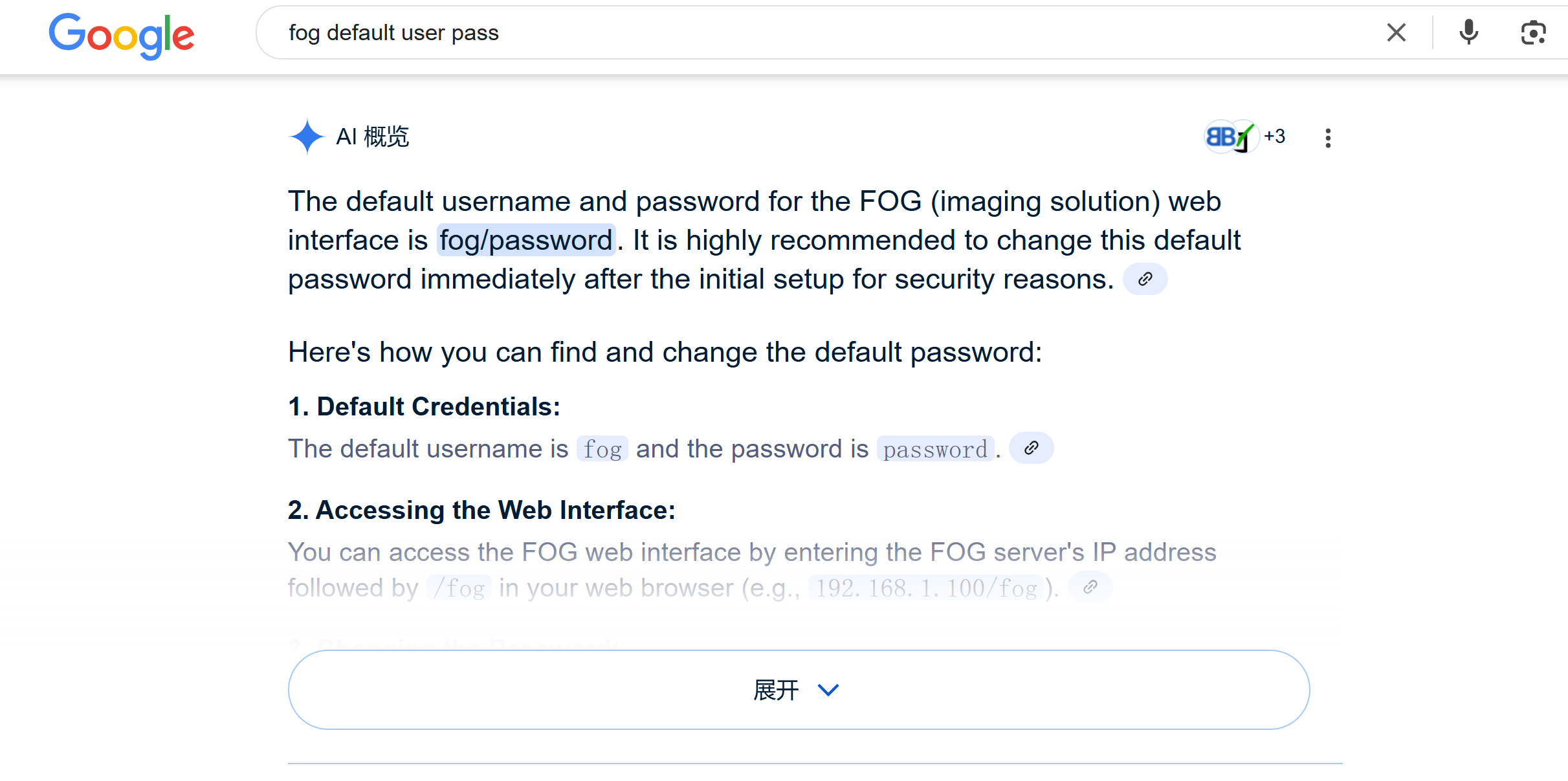Click the Google logo
The image size is (1568, 781).
pyautogui.click(x=122, y=35)
